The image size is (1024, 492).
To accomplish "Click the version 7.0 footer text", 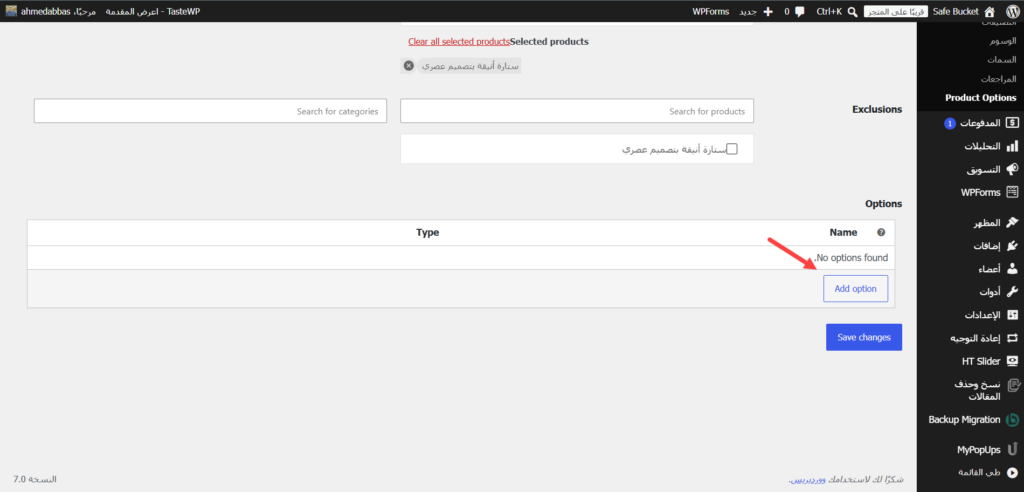I will 35,480.
